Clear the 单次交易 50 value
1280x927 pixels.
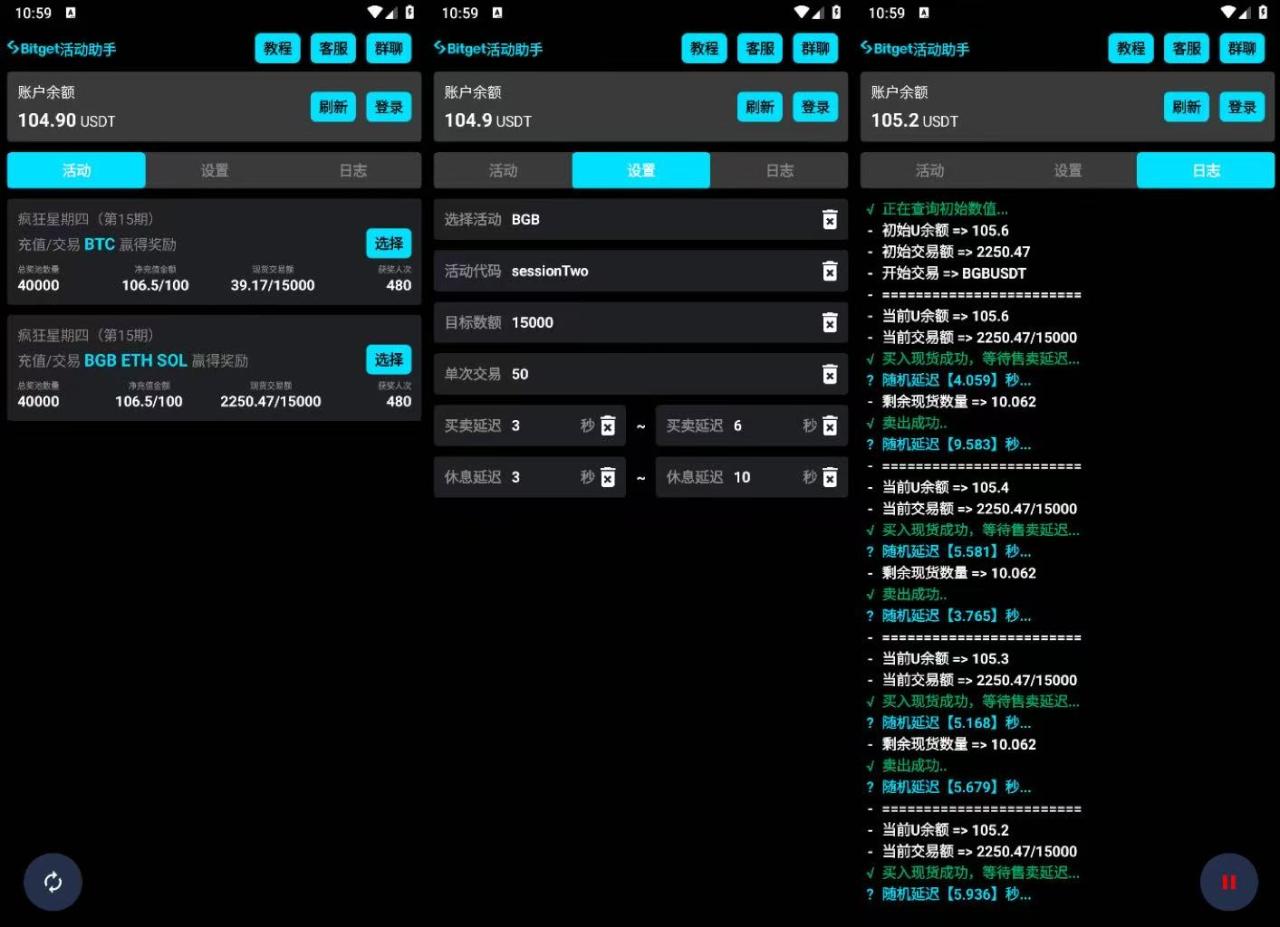coord(829,374)
